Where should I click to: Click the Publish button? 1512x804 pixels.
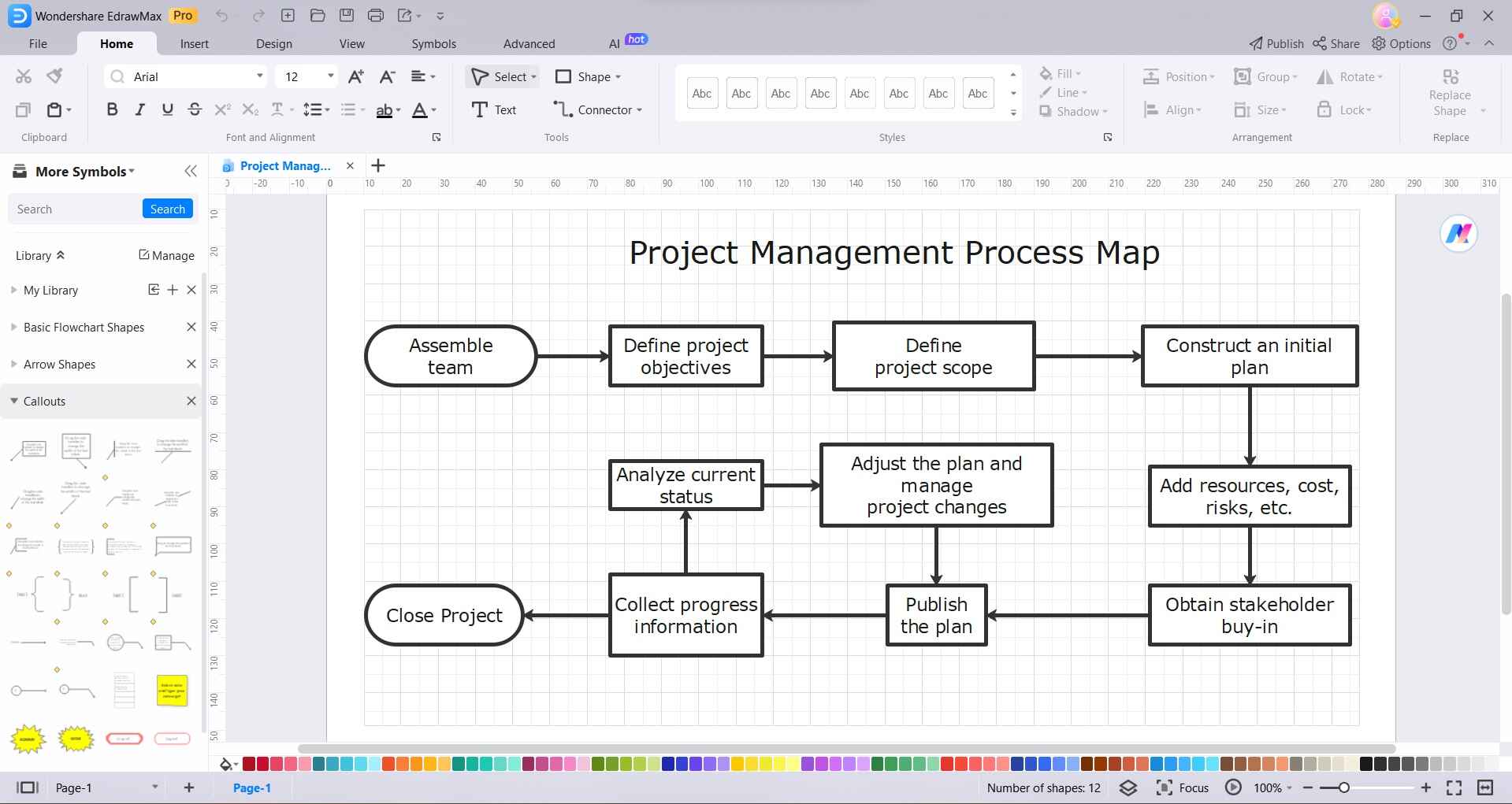tap(1275, 43)
